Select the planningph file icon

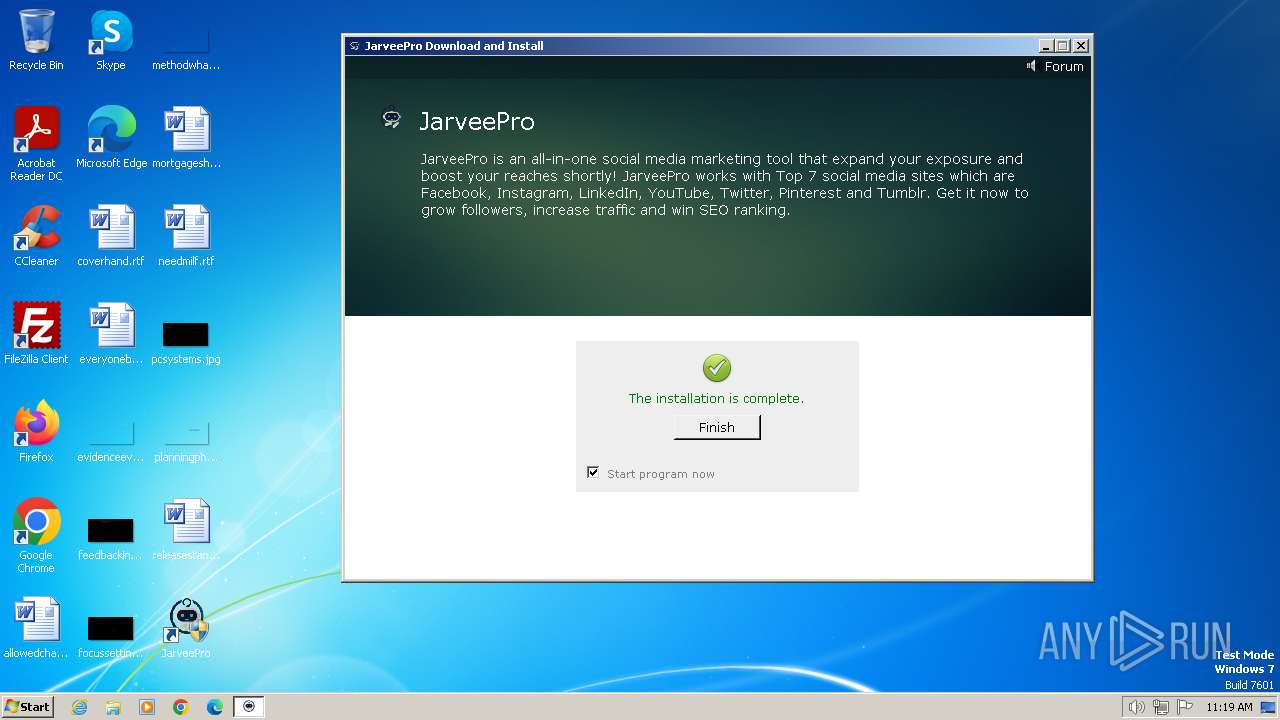coord(186,440)
